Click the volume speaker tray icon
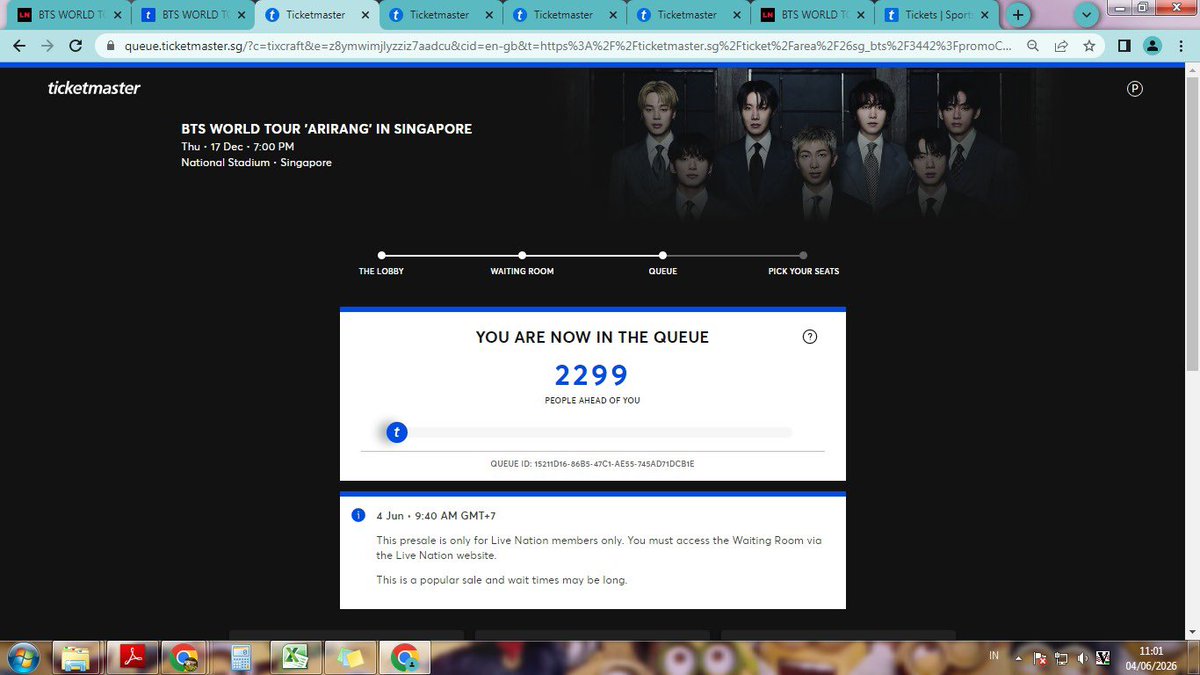The image size is (1200, 675). point(1081,658)
